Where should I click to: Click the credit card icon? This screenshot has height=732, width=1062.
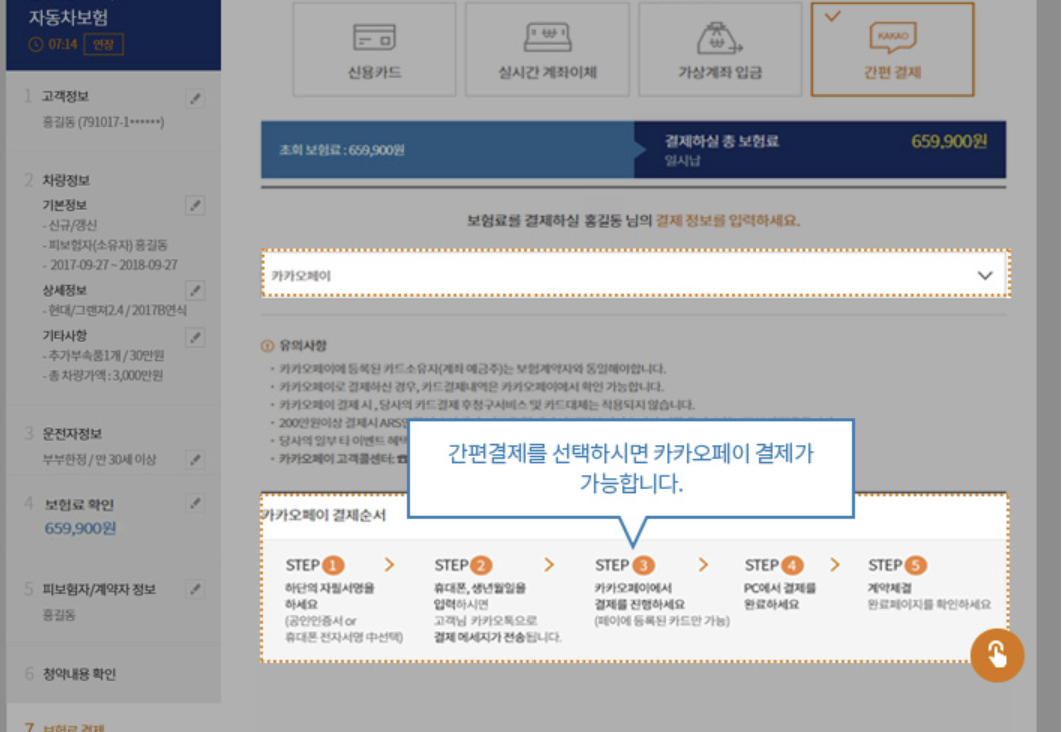pyautogui.click(x=375, y=37)
